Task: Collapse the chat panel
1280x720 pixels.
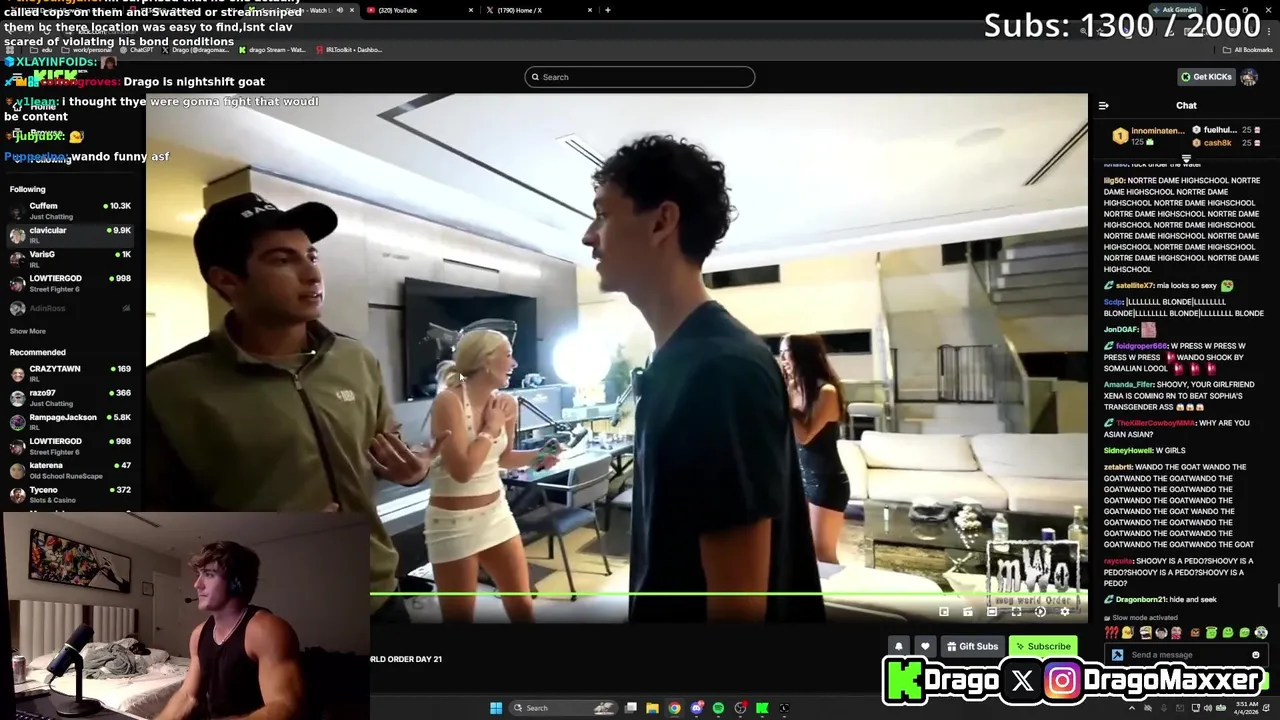Action: [1104, 105]
